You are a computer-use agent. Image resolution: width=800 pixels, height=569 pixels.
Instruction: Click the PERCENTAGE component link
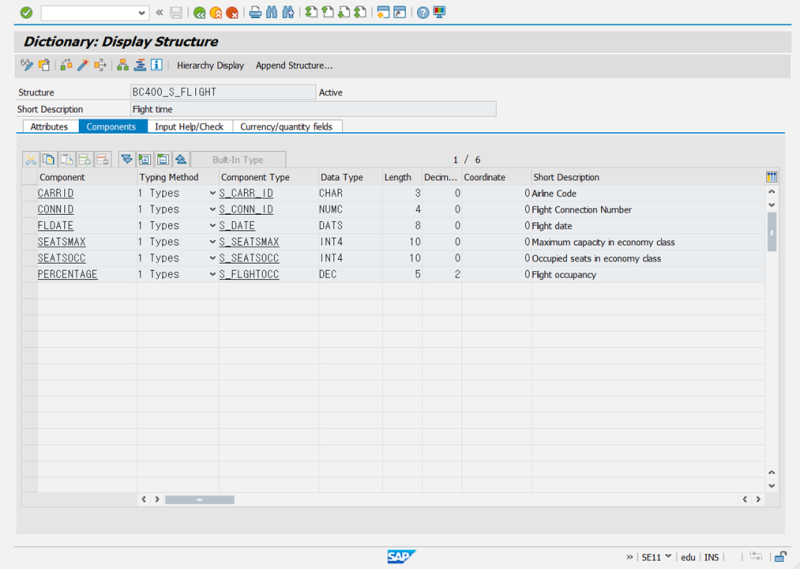67,274
